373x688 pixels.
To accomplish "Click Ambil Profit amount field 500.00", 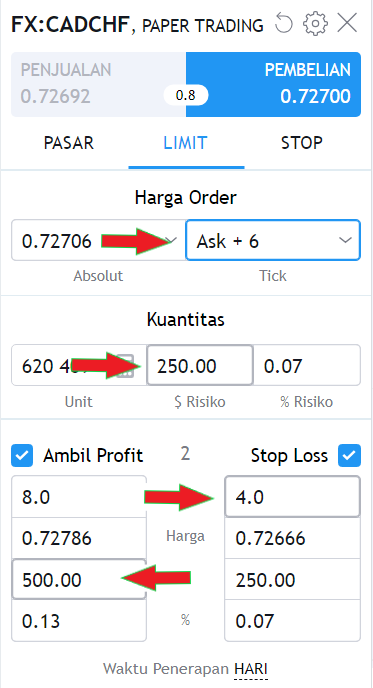I will [x=79, y=579].
